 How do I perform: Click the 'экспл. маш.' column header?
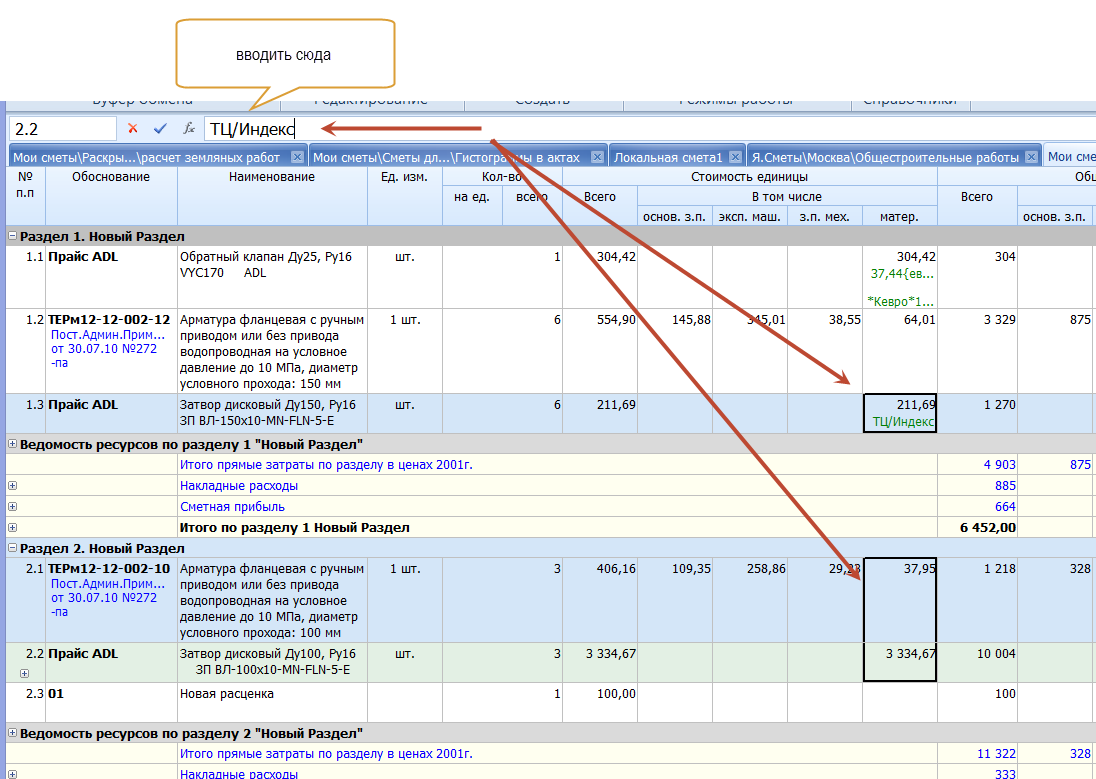pyautogui.click(x=749, y=217)
